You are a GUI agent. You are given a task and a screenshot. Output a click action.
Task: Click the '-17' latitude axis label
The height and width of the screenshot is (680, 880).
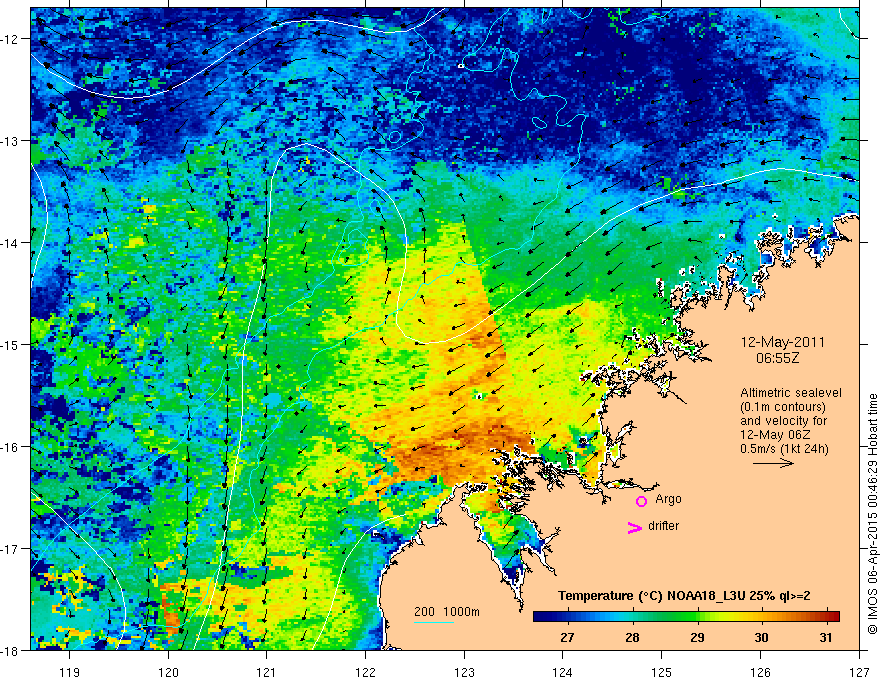click(x=11, y=549)
